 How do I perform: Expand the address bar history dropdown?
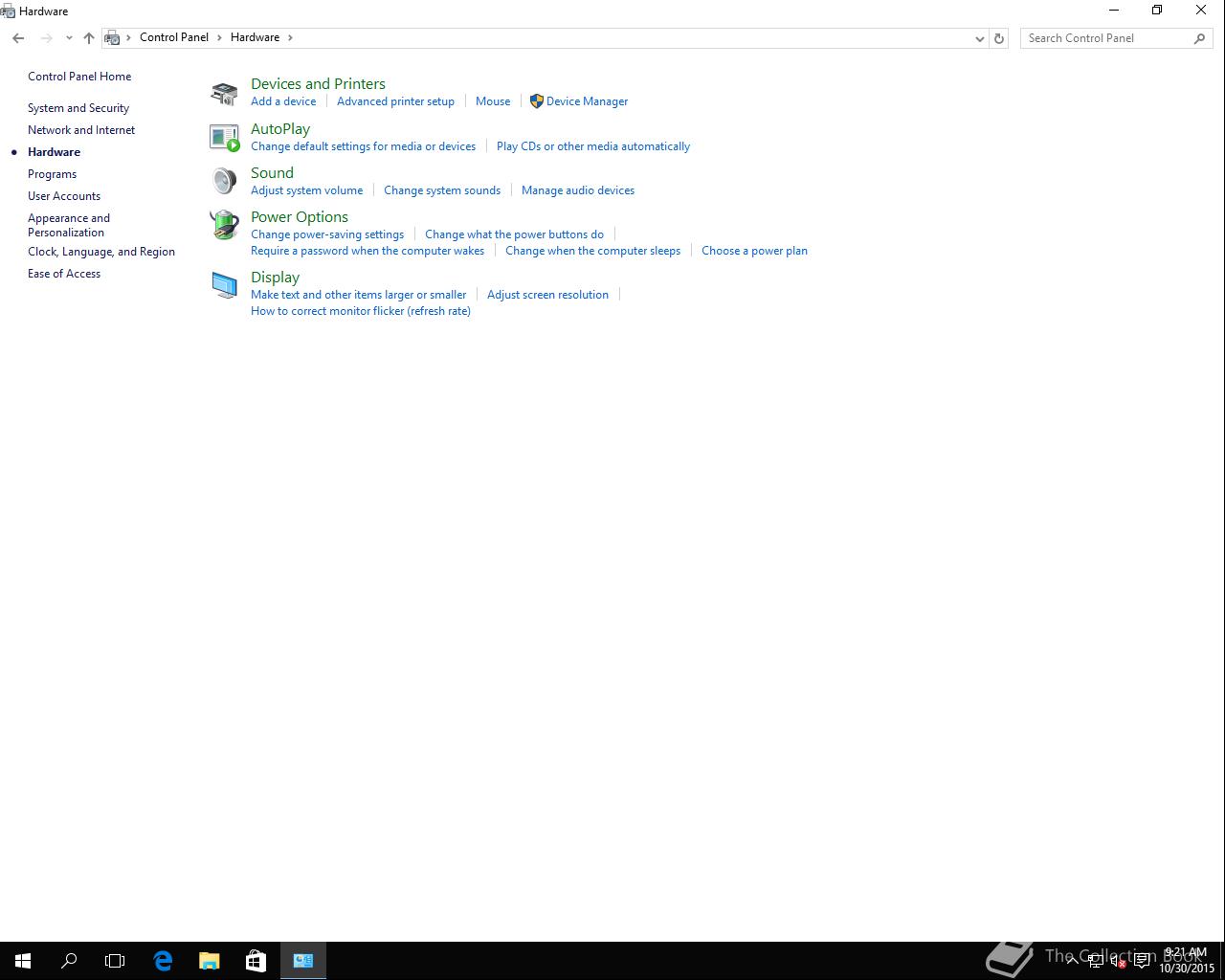pos(979,38)
